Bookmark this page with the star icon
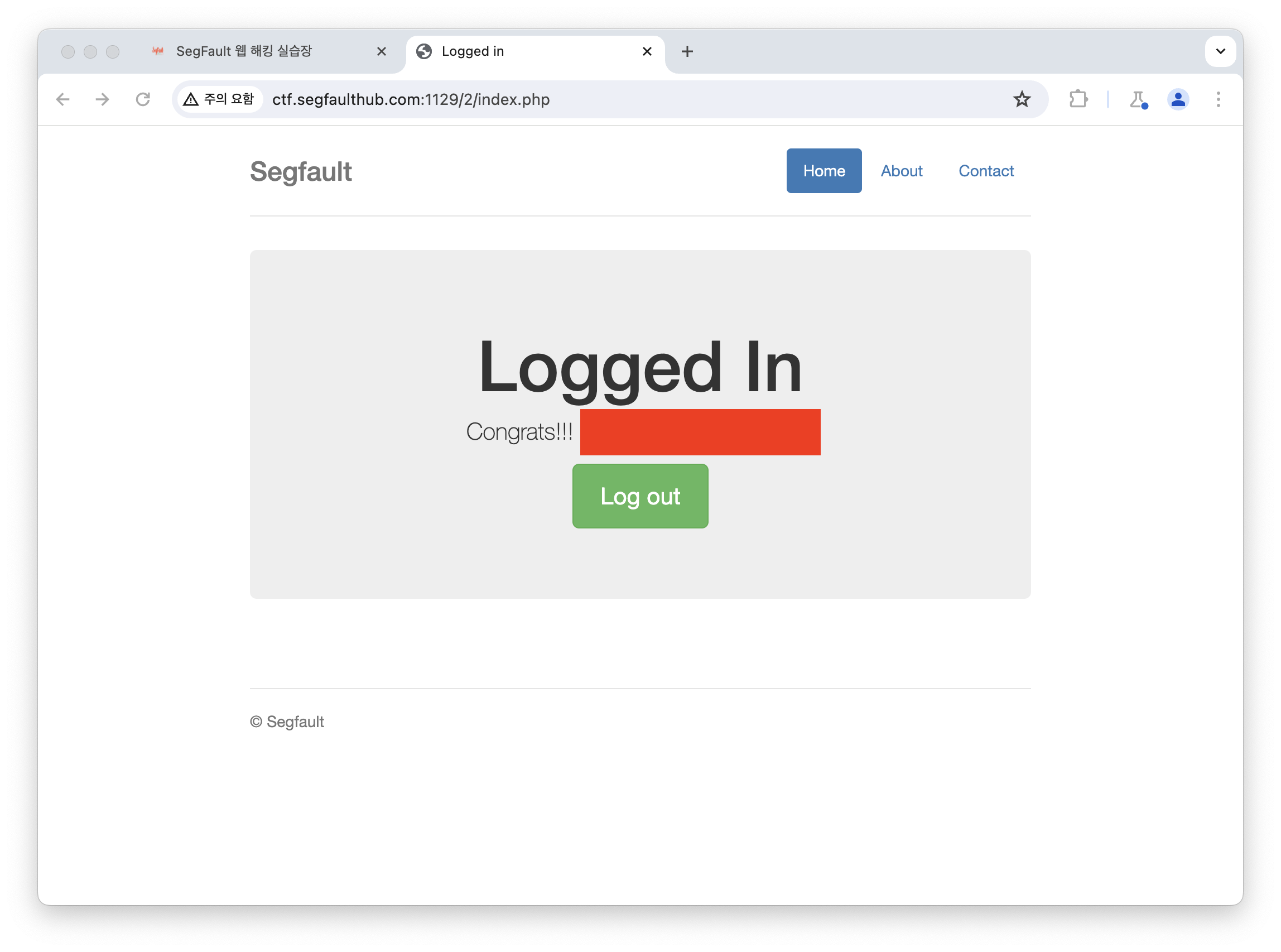The height and width of the screenshot is (952, 1281). tap(1022, 99)
